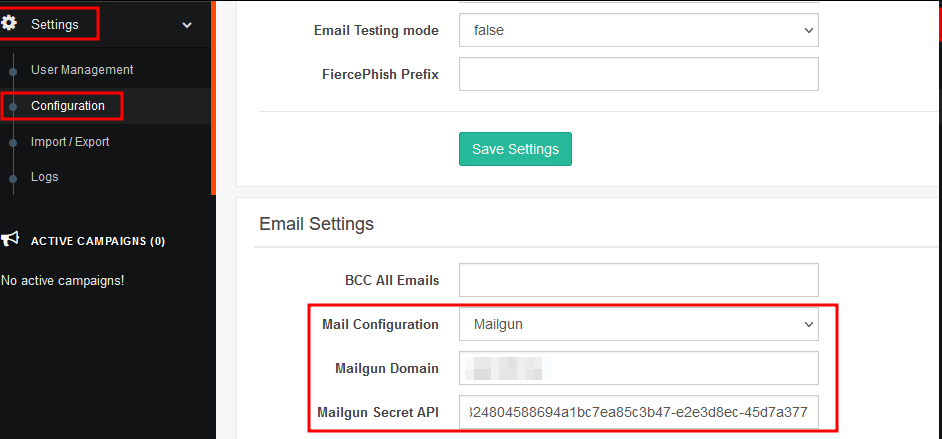Expand the Mail Configuration dropdown

point(638,325)
